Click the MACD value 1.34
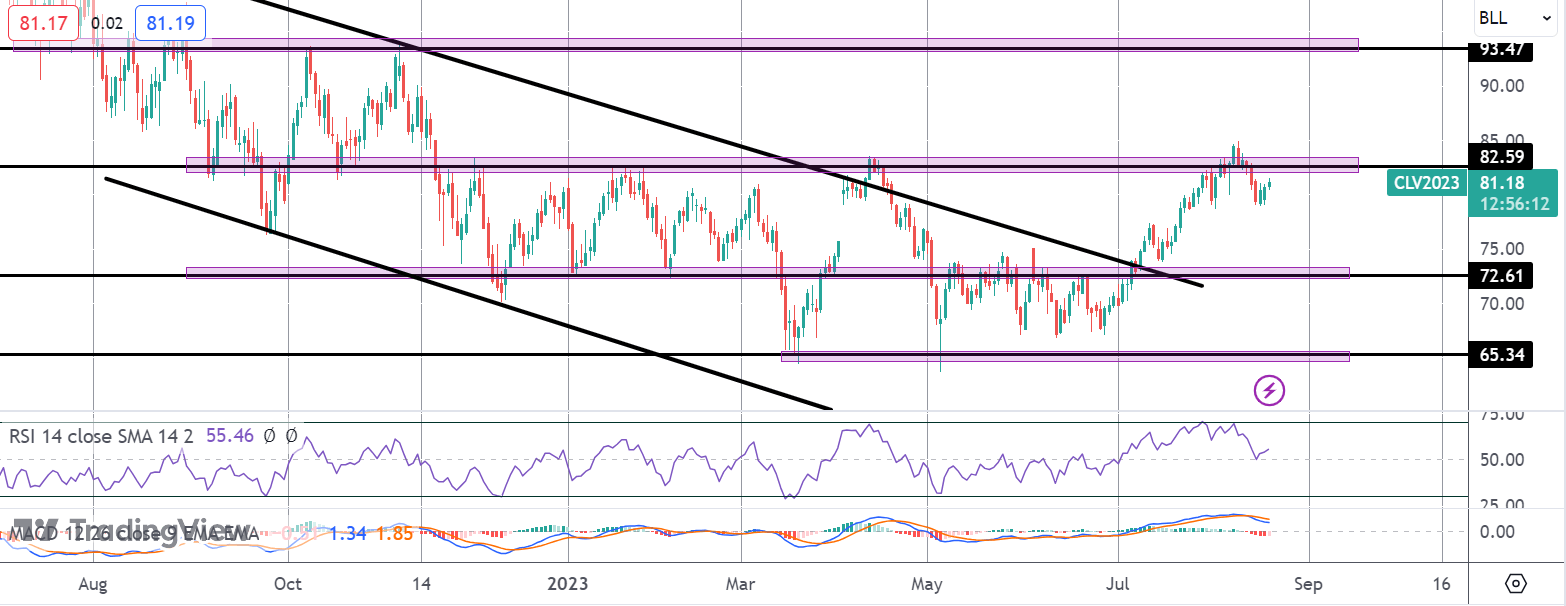 [x=349, y=535]
